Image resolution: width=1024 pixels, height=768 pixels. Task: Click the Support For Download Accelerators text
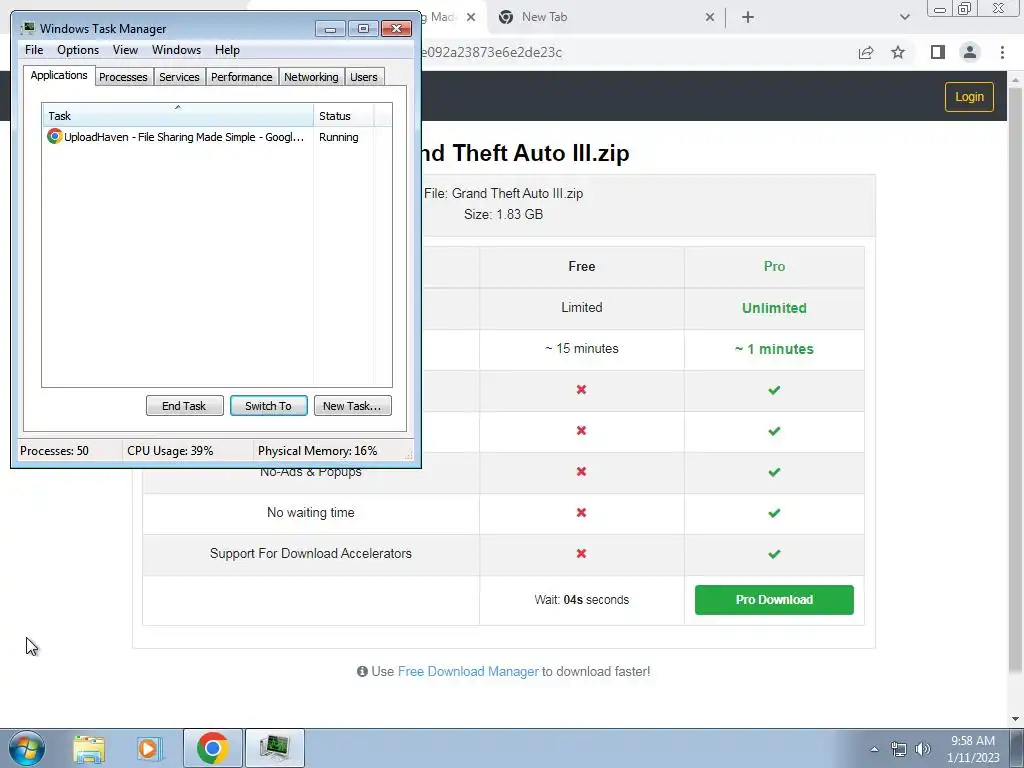click(x=311, y=554)
